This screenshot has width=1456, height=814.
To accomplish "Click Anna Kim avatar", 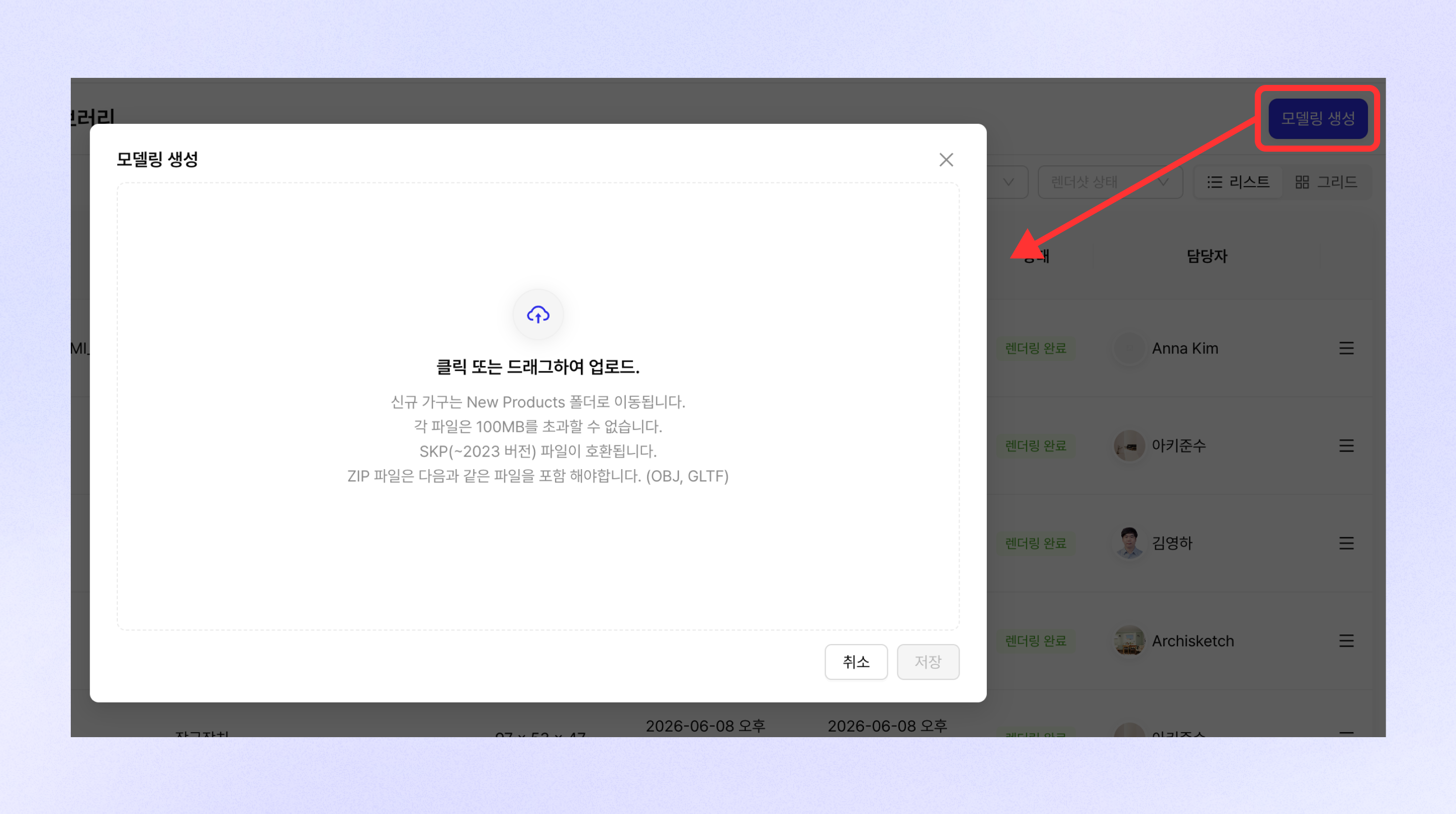I will [x=1129, y=348].
